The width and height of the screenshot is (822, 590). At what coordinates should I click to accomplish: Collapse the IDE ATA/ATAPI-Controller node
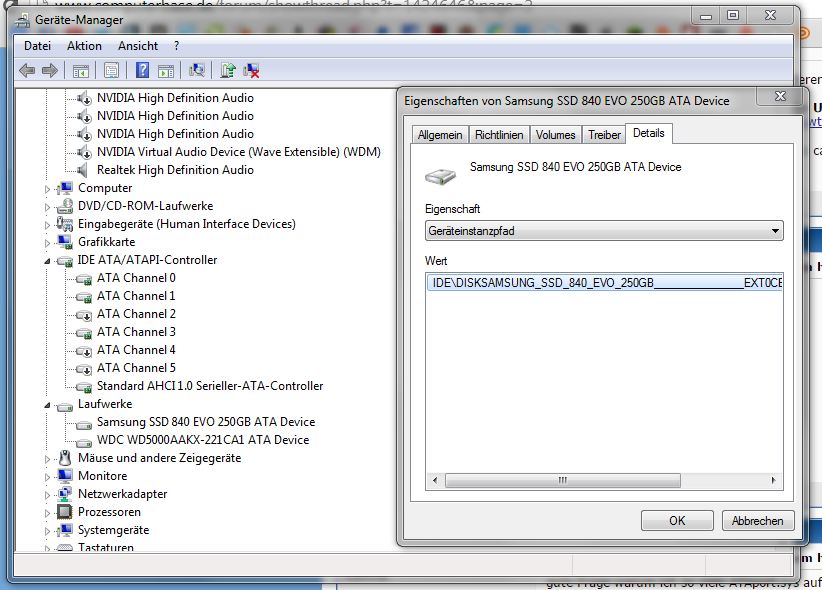point(47,261)
